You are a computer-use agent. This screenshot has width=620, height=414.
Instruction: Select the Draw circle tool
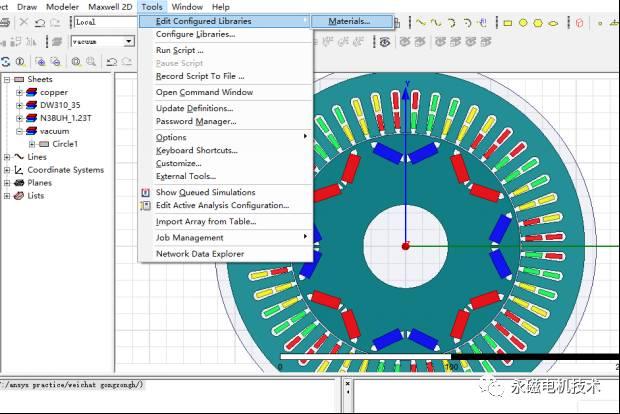[x=523, y=22]
